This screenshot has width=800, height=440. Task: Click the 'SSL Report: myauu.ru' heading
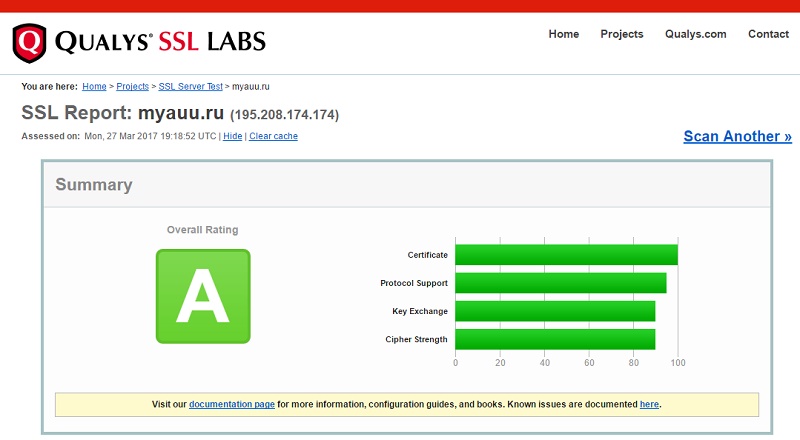point(122,113)
